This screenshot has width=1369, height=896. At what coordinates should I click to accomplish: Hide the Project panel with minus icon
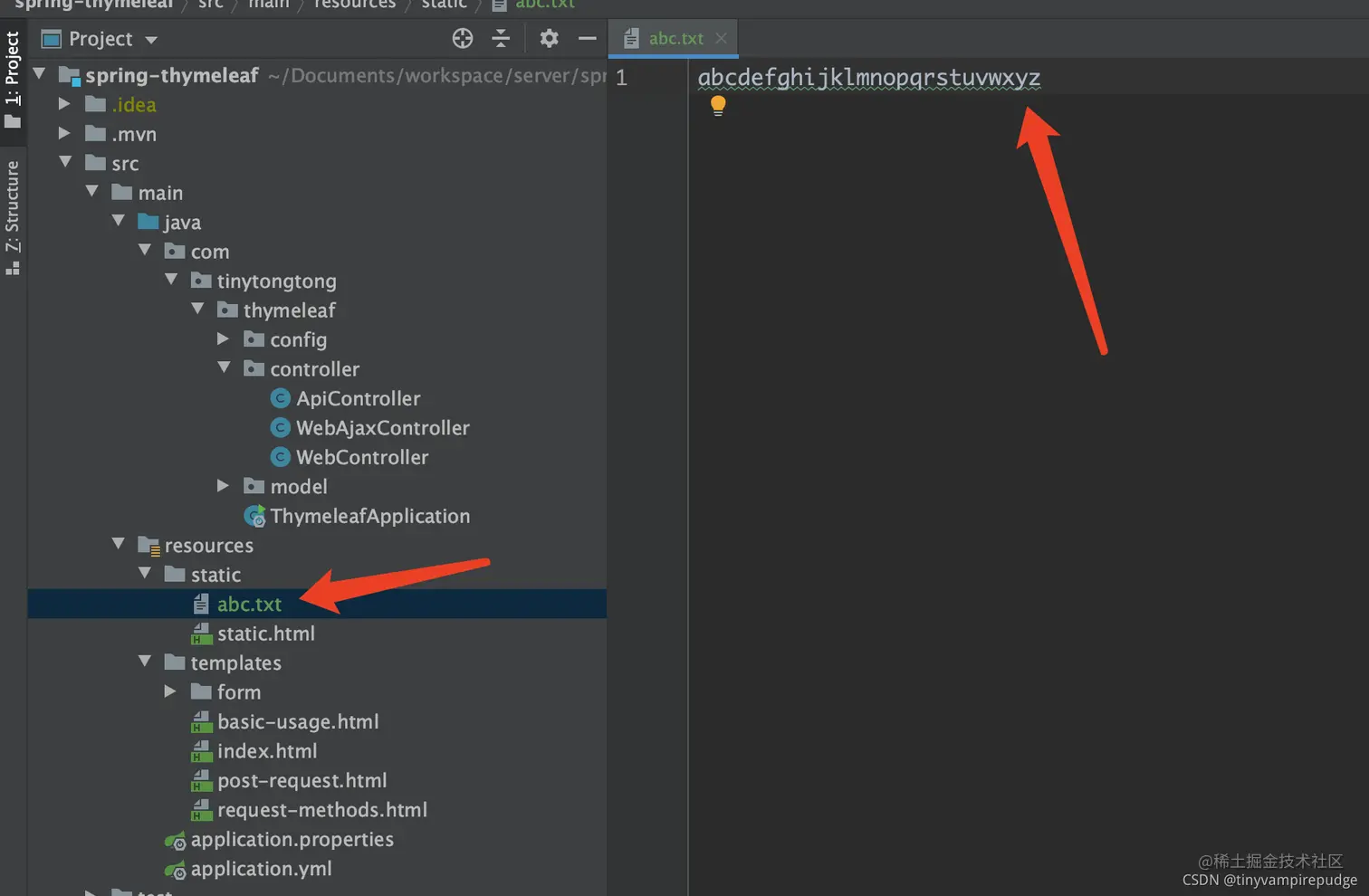point(587,38)
